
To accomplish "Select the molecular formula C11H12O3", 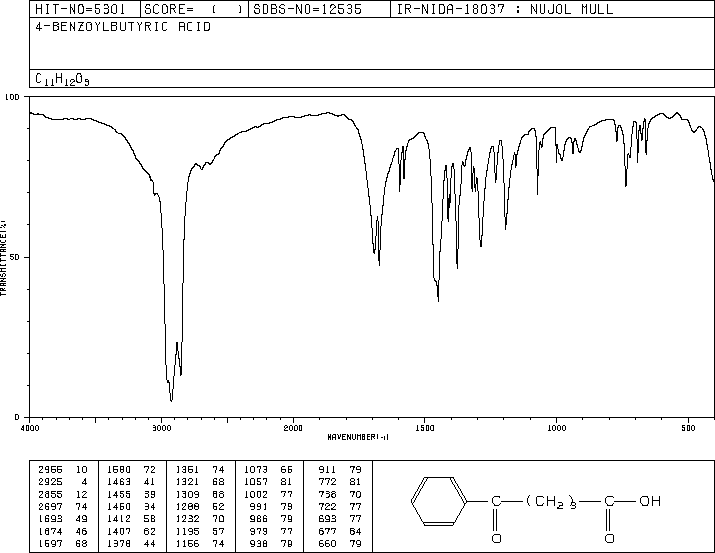I will [x=62, y=79].
